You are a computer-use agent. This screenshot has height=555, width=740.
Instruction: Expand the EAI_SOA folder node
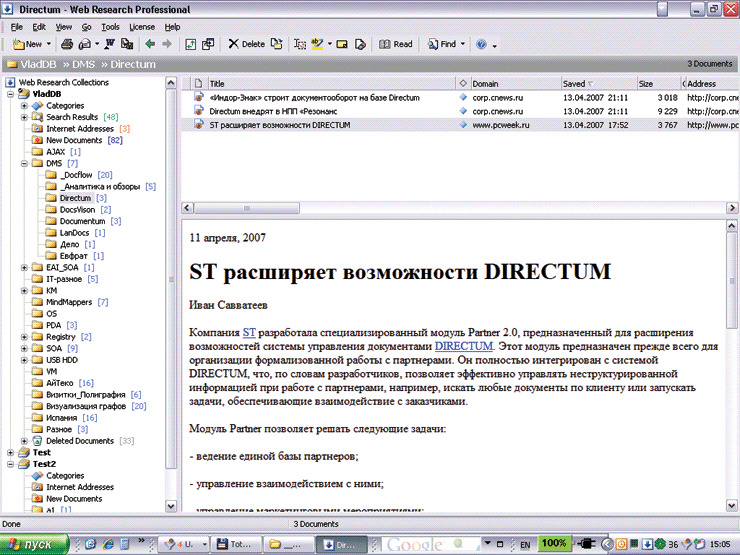(x=24, y=268)
